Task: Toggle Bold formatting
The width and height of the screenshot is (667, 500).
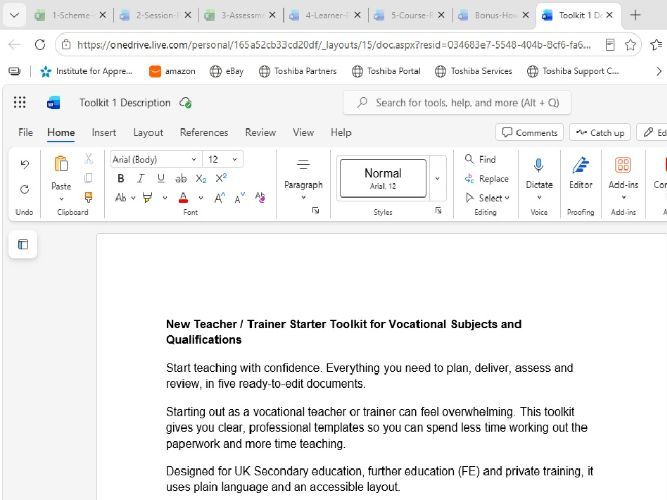Action: [121, 178]
